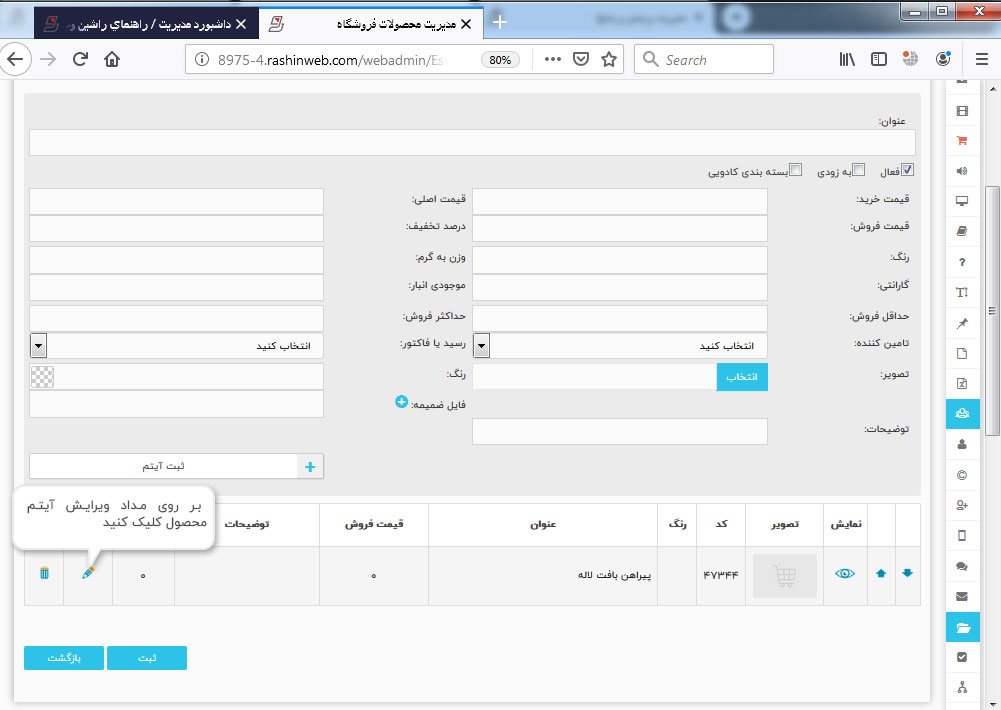Click the قیمت خرید input field
Viewport: 1001px width, 710px height.
(620, 202)
